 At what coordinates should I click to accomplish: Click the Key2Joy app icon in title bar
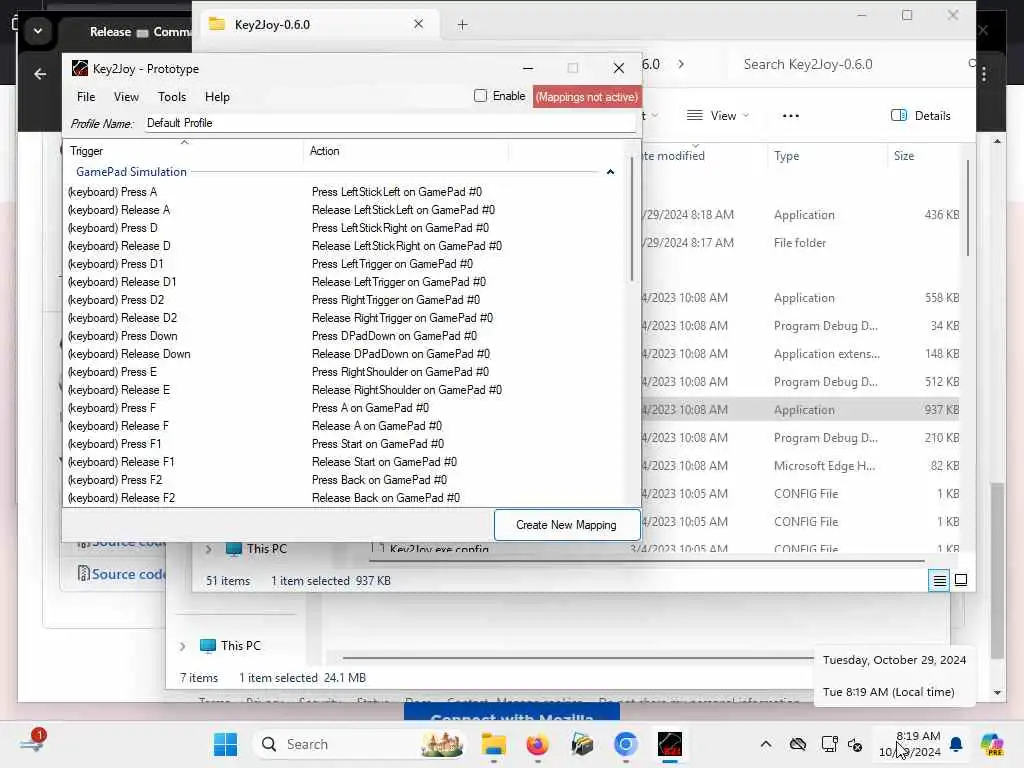pos(80,68)
